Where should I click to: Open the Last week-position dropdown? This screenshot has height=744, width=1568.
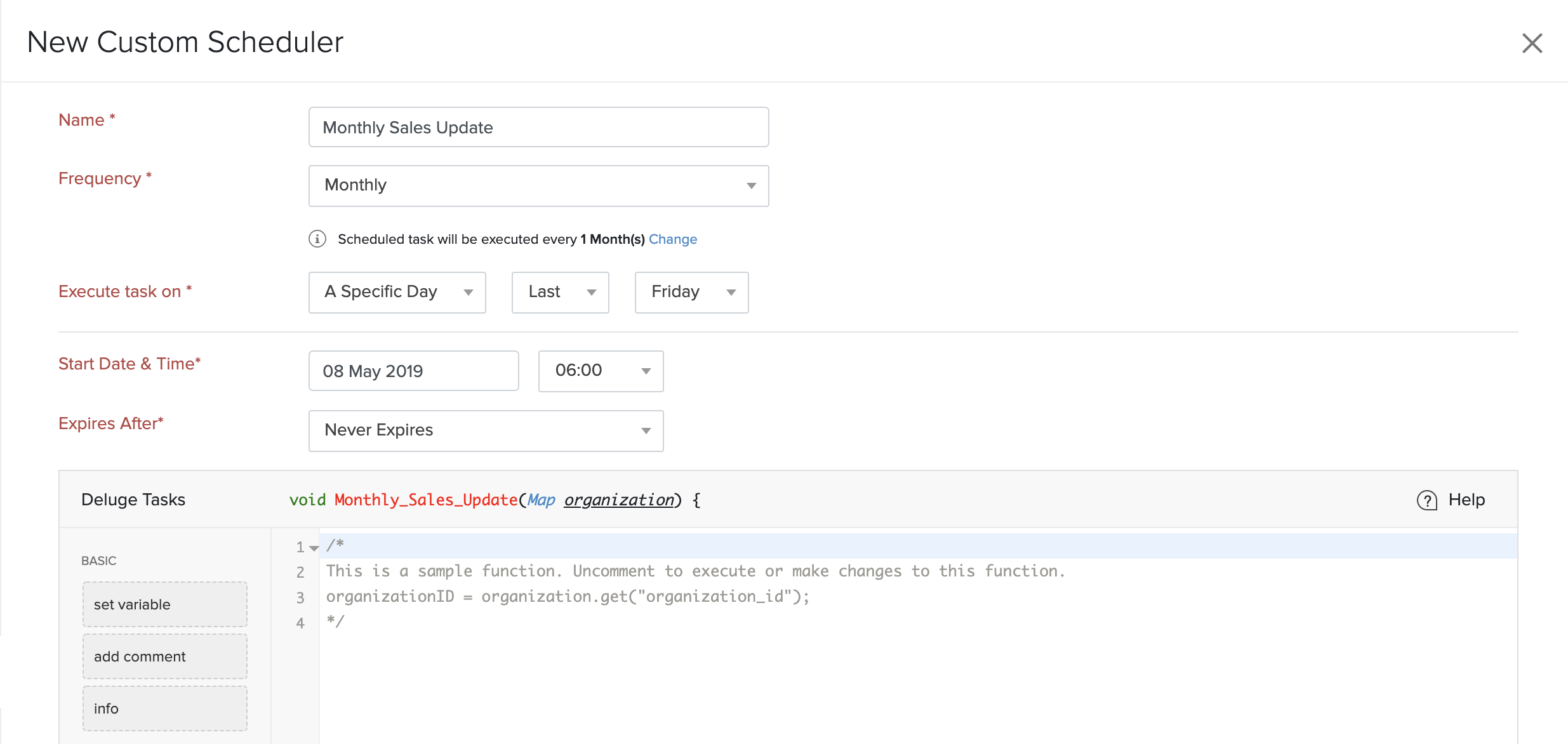(x=560, y=292)
